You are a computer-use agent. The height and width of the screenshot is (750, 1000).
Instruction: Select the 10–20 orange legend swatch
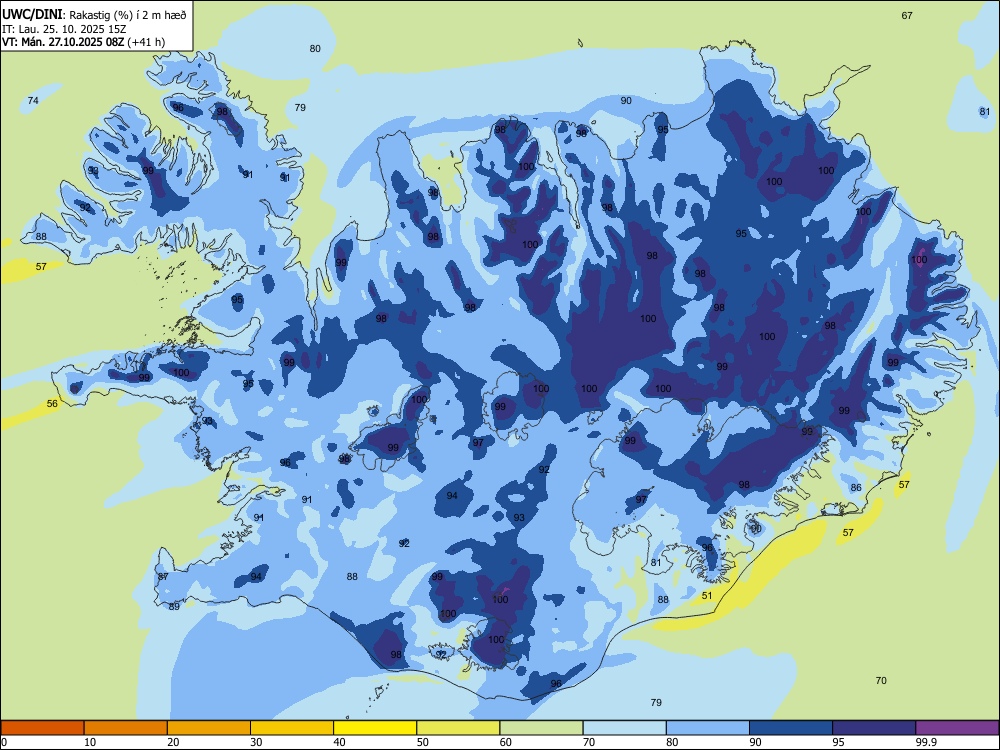pos(126,728)
